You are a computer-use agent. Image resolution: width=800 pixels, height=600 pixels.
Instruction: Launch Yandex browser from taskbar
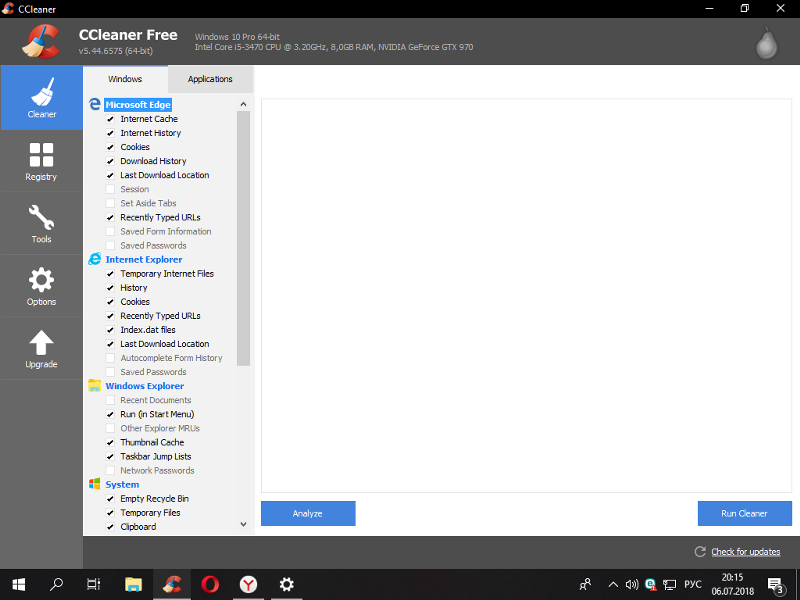pos(248,584)
